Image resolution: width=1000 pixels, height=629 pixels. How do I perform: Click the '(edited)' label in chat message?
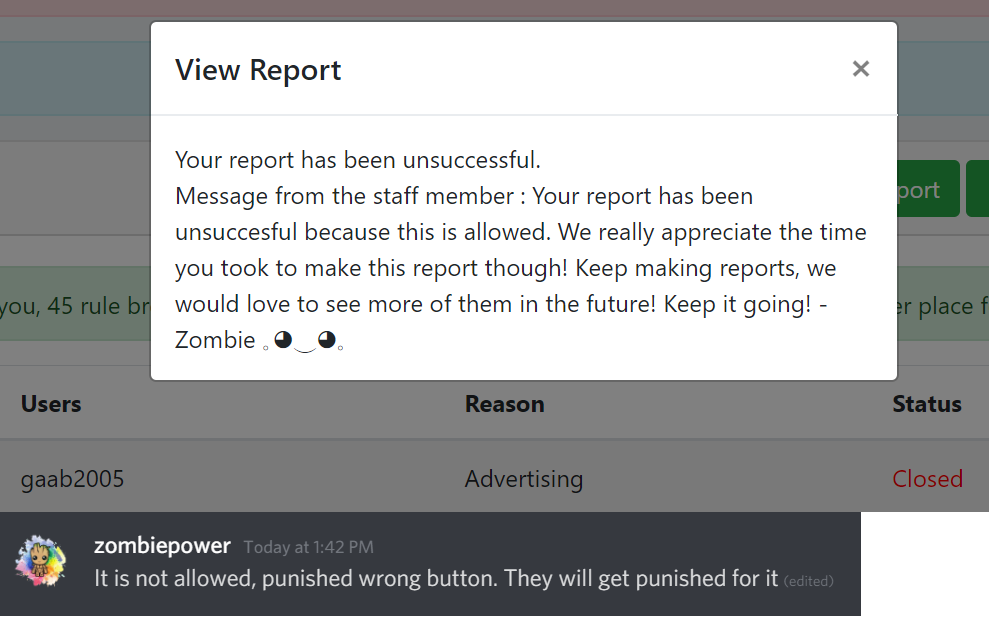pos(809,581)
